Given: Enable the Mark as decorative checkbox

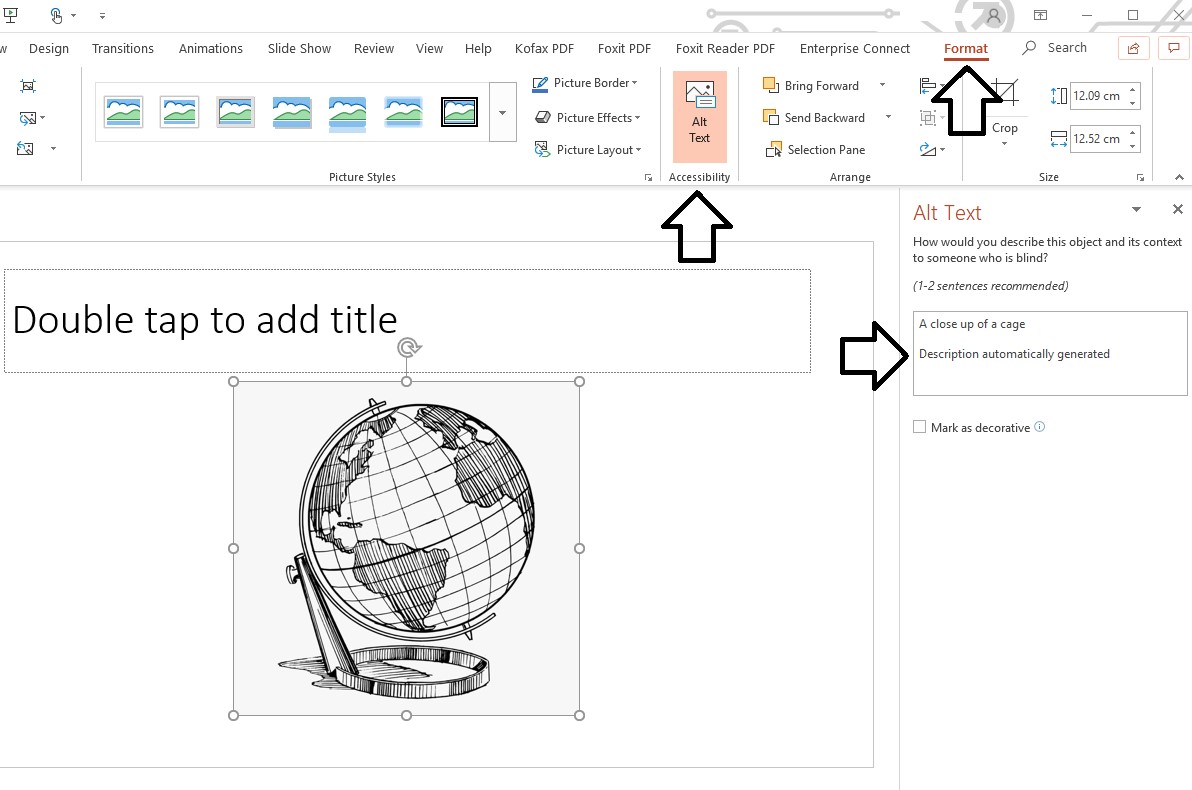Looking at the screenshot, I should coord(919,426).
